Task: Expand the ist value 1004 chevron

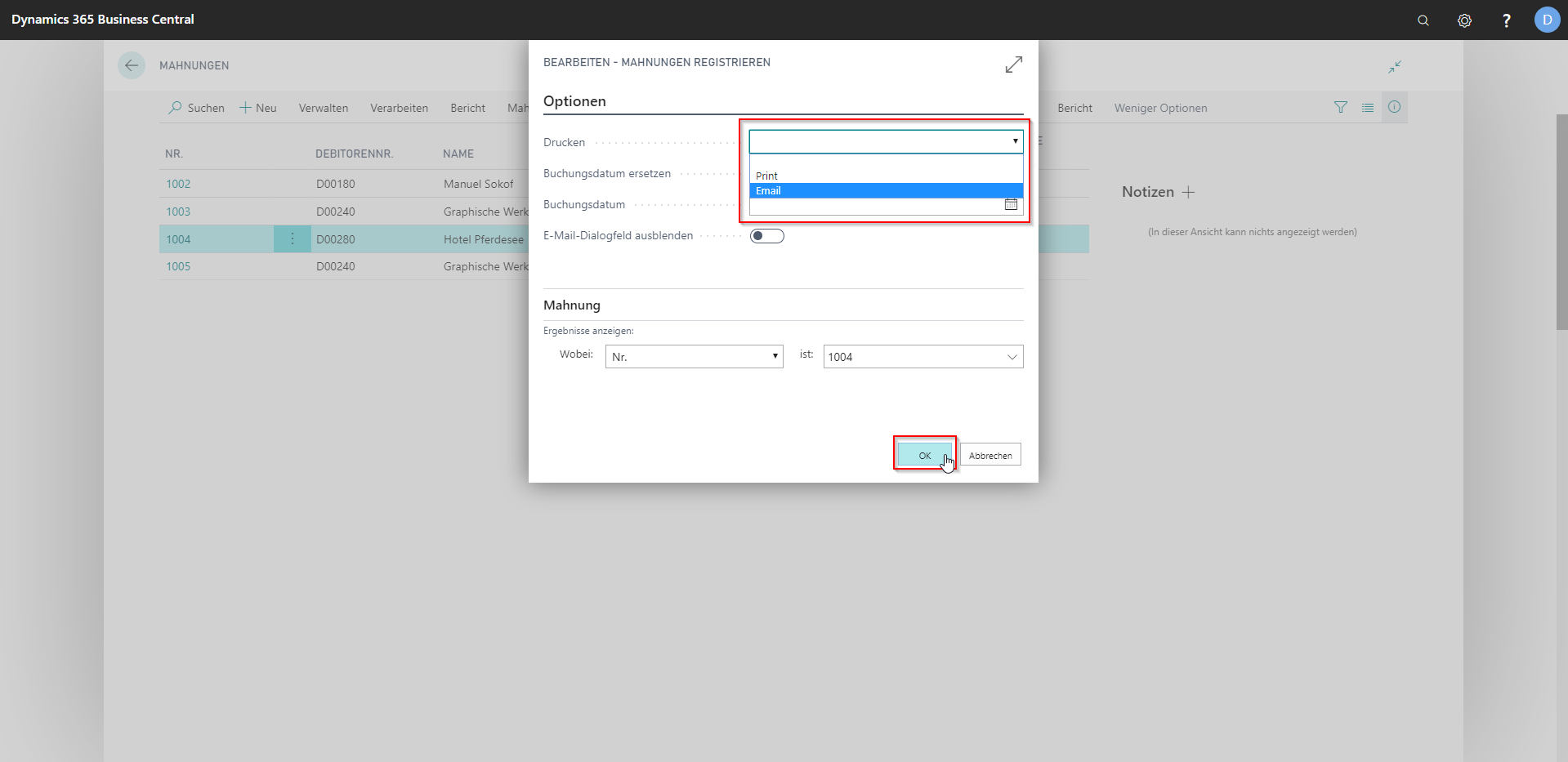Action: click(x=1012, y=357)
